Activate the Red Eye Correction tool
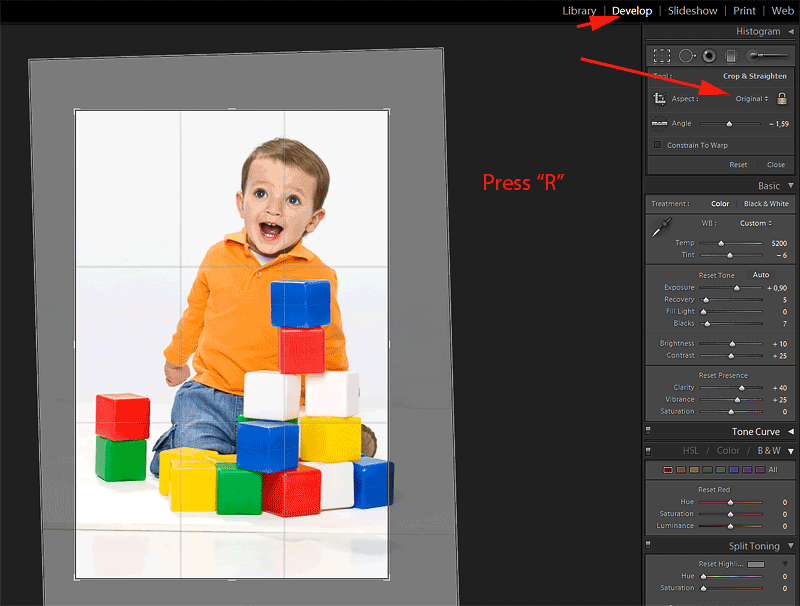800x606 pixels. click(x=708, y=56)
